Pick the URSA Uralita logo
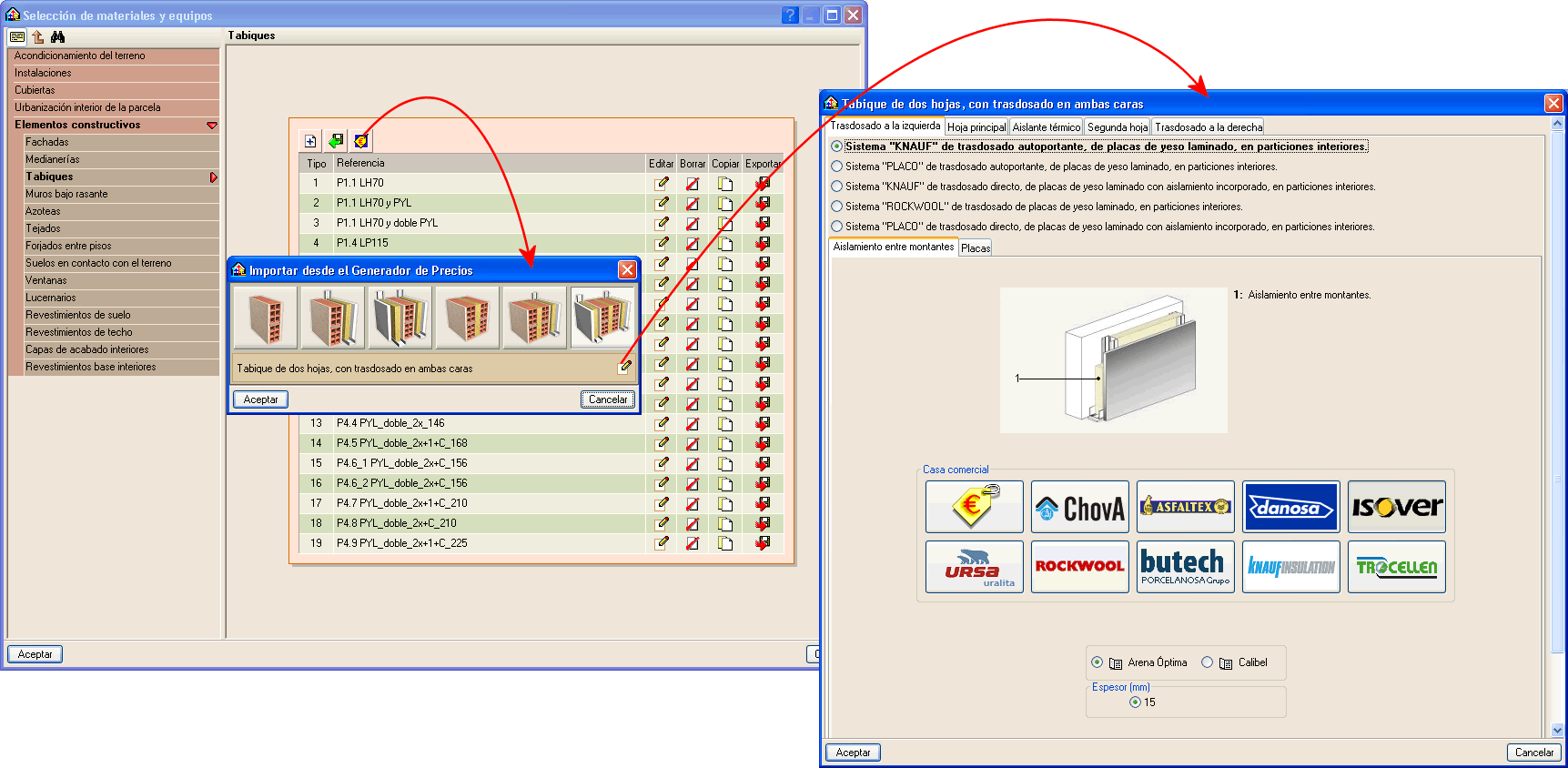The width and height of the screenshot is (1568, 768). (x=975, y=567)
